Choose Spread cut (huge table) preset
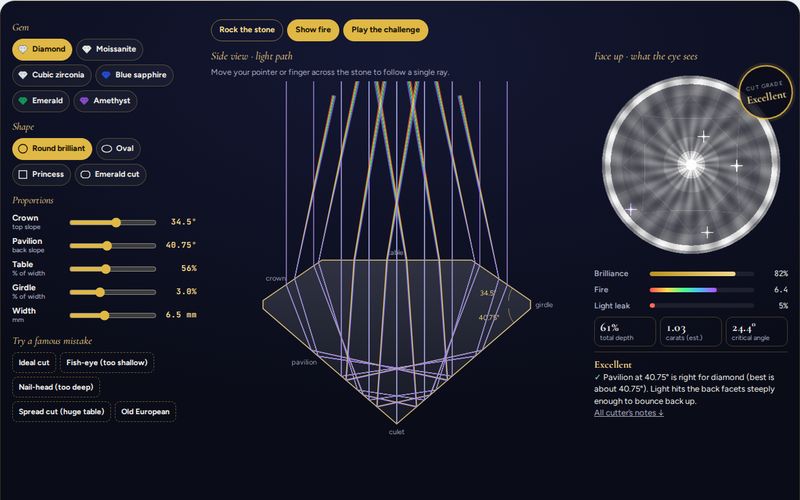800x500 pixels. (x=61, y=412)
